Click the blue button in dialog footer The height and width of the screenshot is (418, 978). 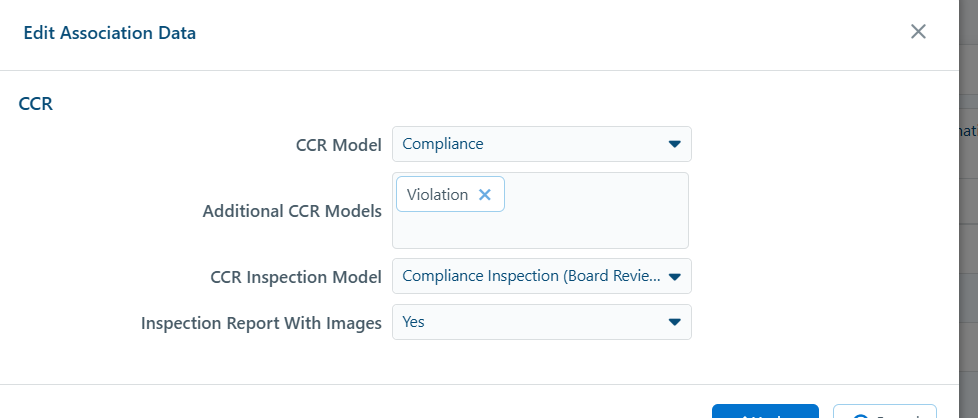(765, 411)
